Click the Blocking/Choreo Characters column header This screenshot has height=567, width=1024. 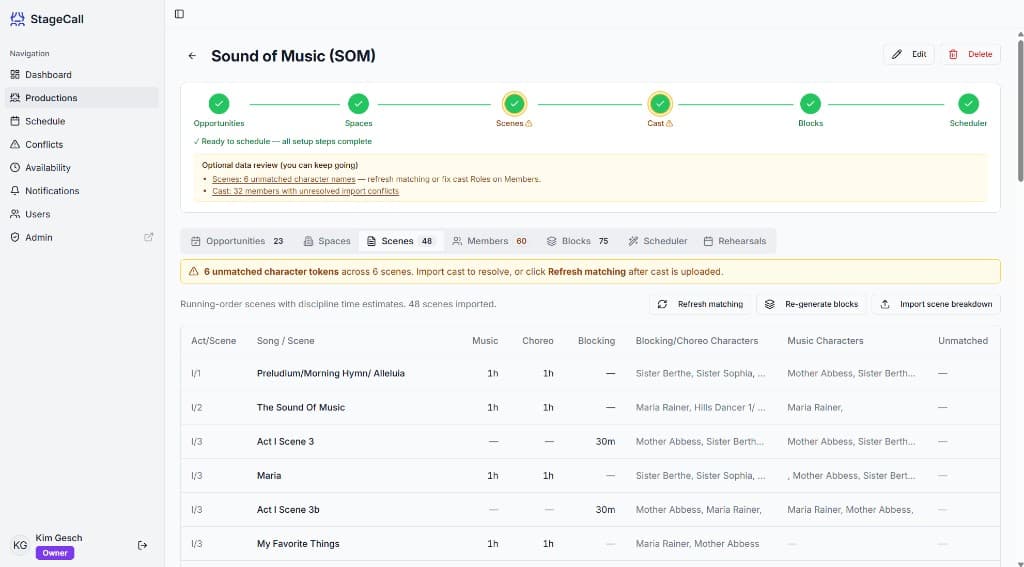click(697, 341)
